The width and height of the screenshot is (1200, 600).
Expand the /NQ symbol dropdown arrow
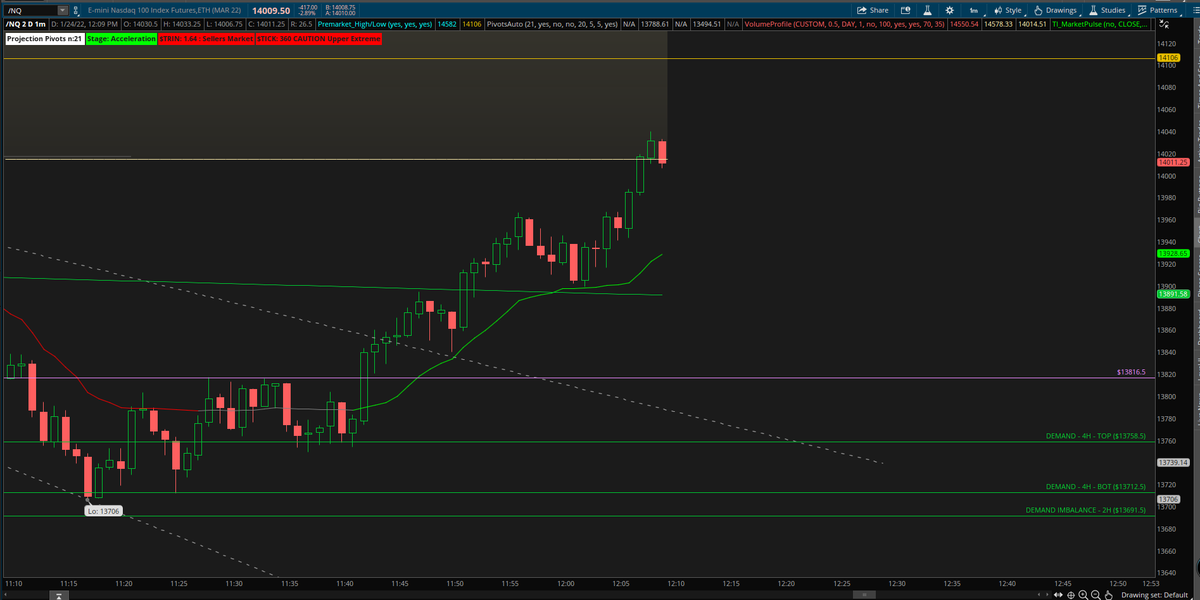pos(62,10)
